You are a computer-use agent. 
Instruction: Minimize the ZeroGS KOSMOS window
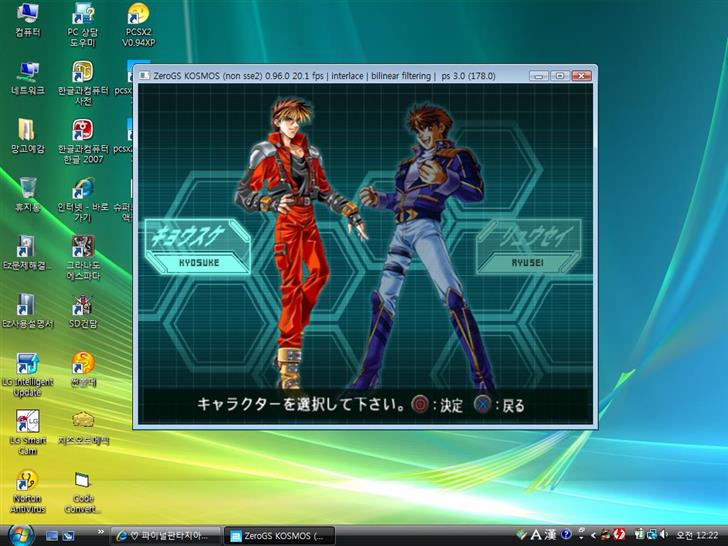539,76
